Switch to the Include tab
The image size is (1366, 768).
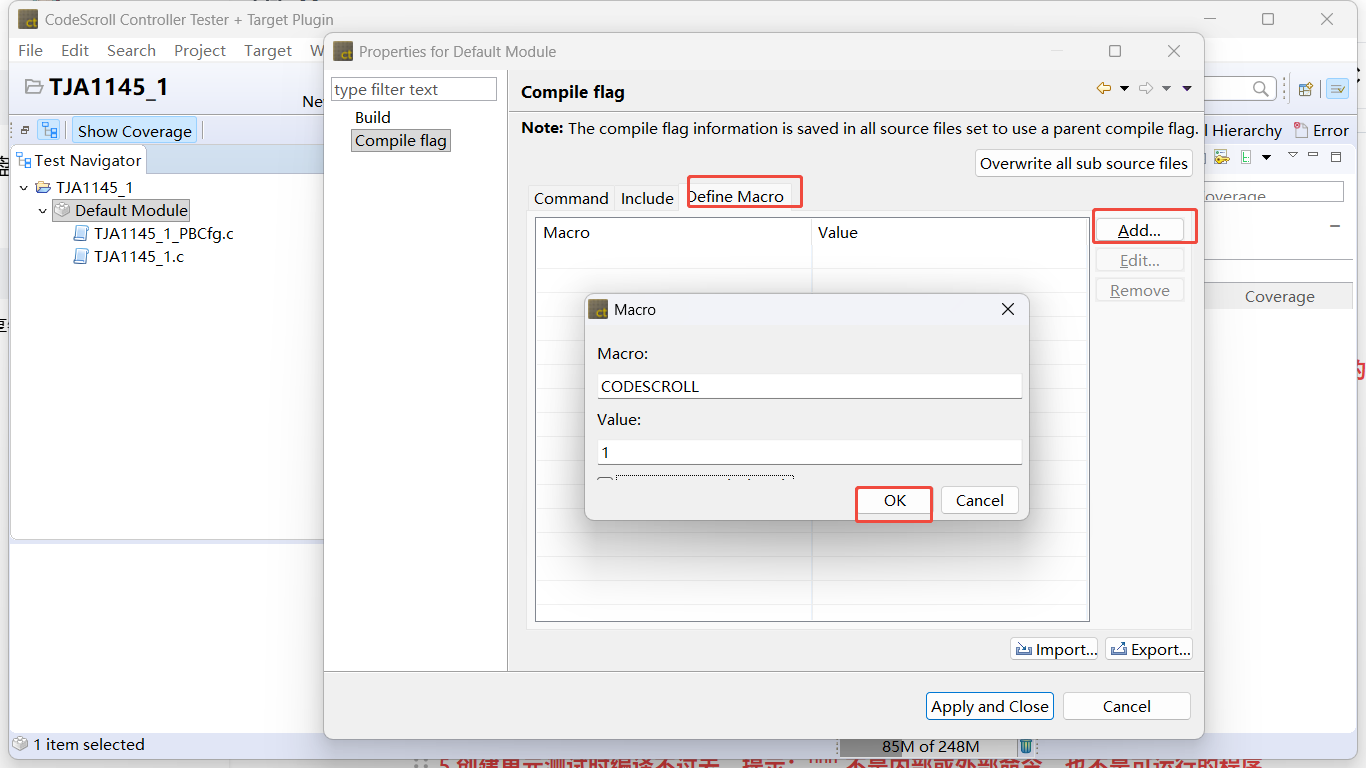click(x=647, y=198)
